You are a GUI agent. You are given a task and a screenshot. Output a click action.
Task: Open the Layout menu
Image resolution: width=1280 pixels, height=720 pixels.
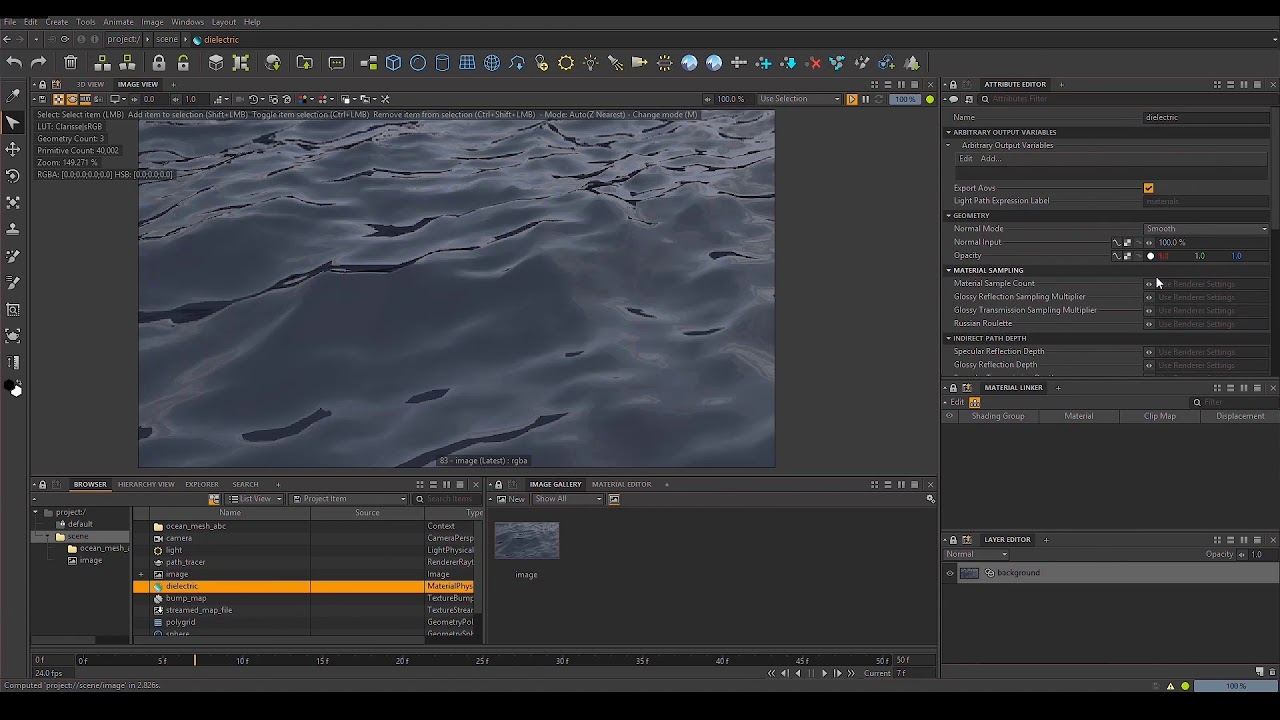[x=224, y=22]
